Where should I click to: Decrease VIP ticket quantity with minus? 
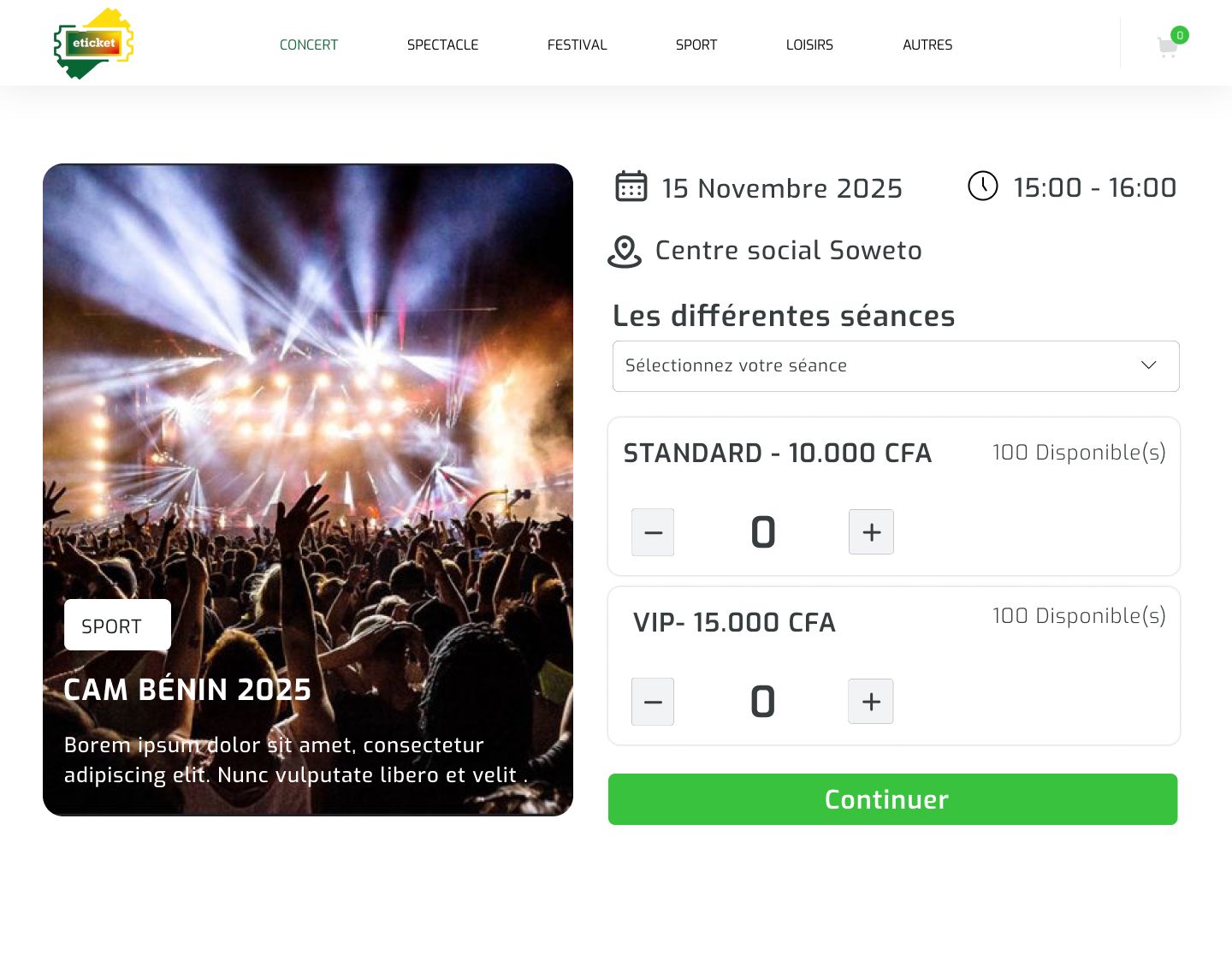tap(653, 701)
